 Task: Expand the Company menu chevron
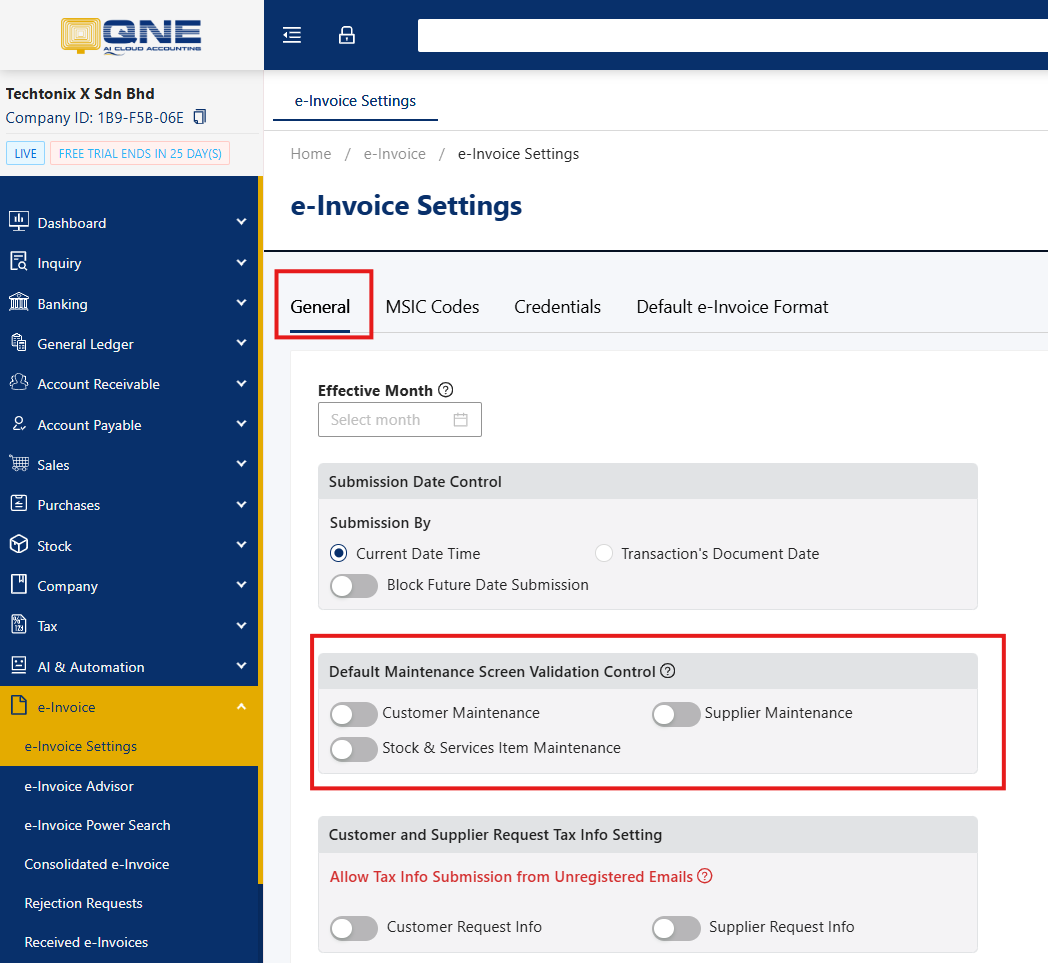(x=241, y=585)
